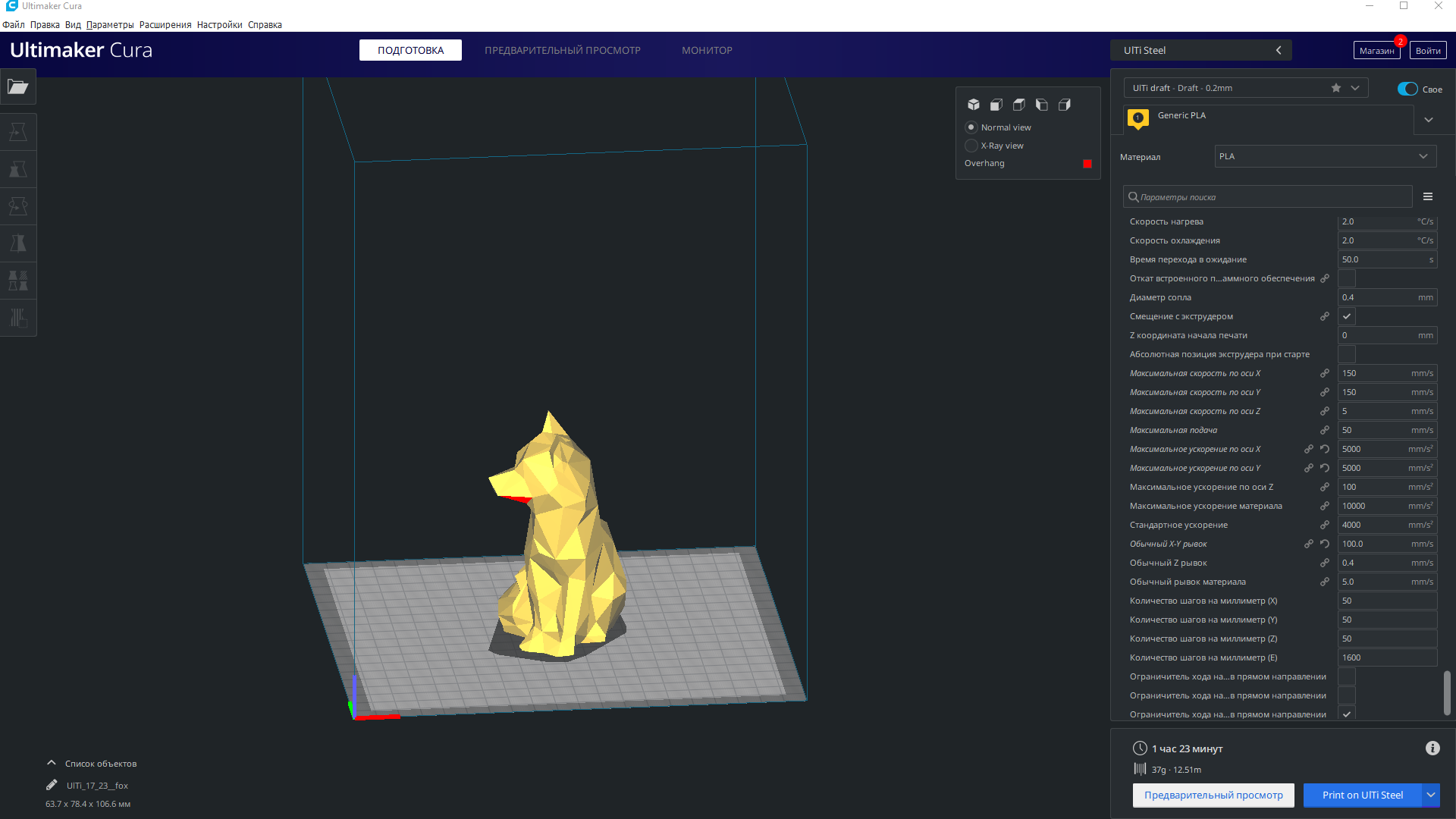This screenshot has width=1456, height=819.
Task: Click the settings list scrollbar thumb
Action: (1447, 692)
